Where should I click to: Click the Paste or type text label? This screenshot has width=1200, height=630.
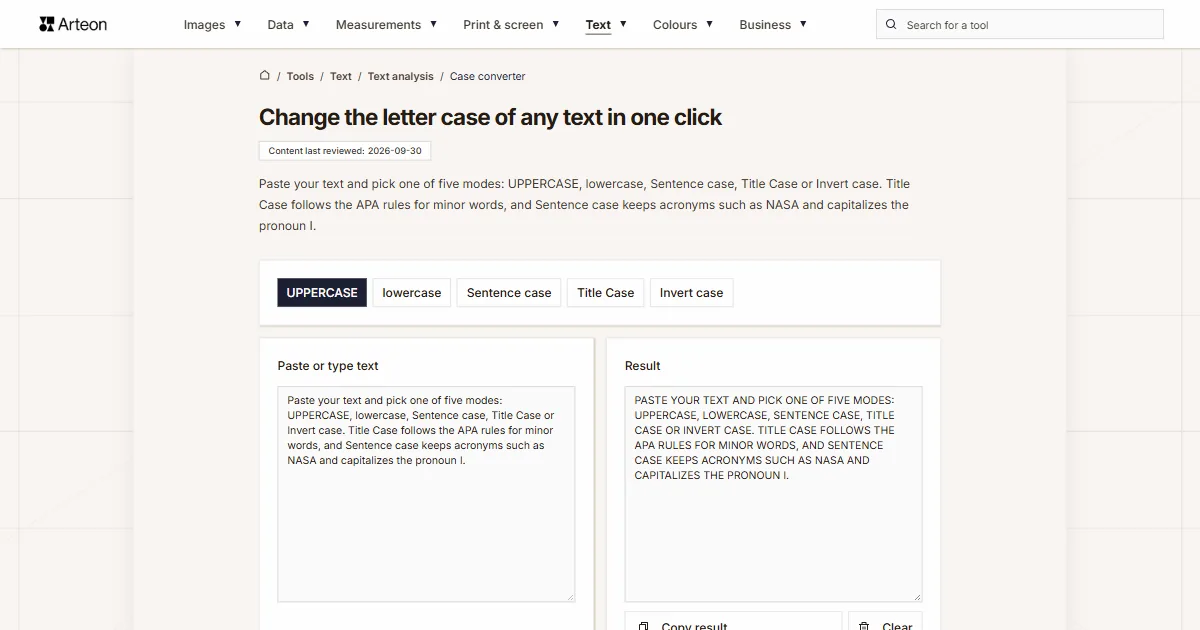pyautogui.click(x=328, y=366)
